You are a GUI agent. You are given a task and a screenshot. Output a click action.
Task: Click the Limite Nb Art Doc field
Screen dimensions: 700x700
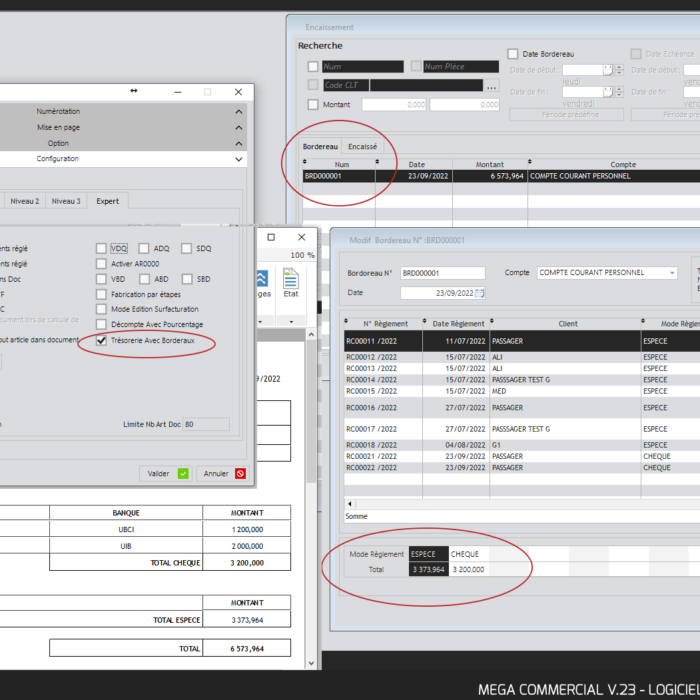(206, 424)
